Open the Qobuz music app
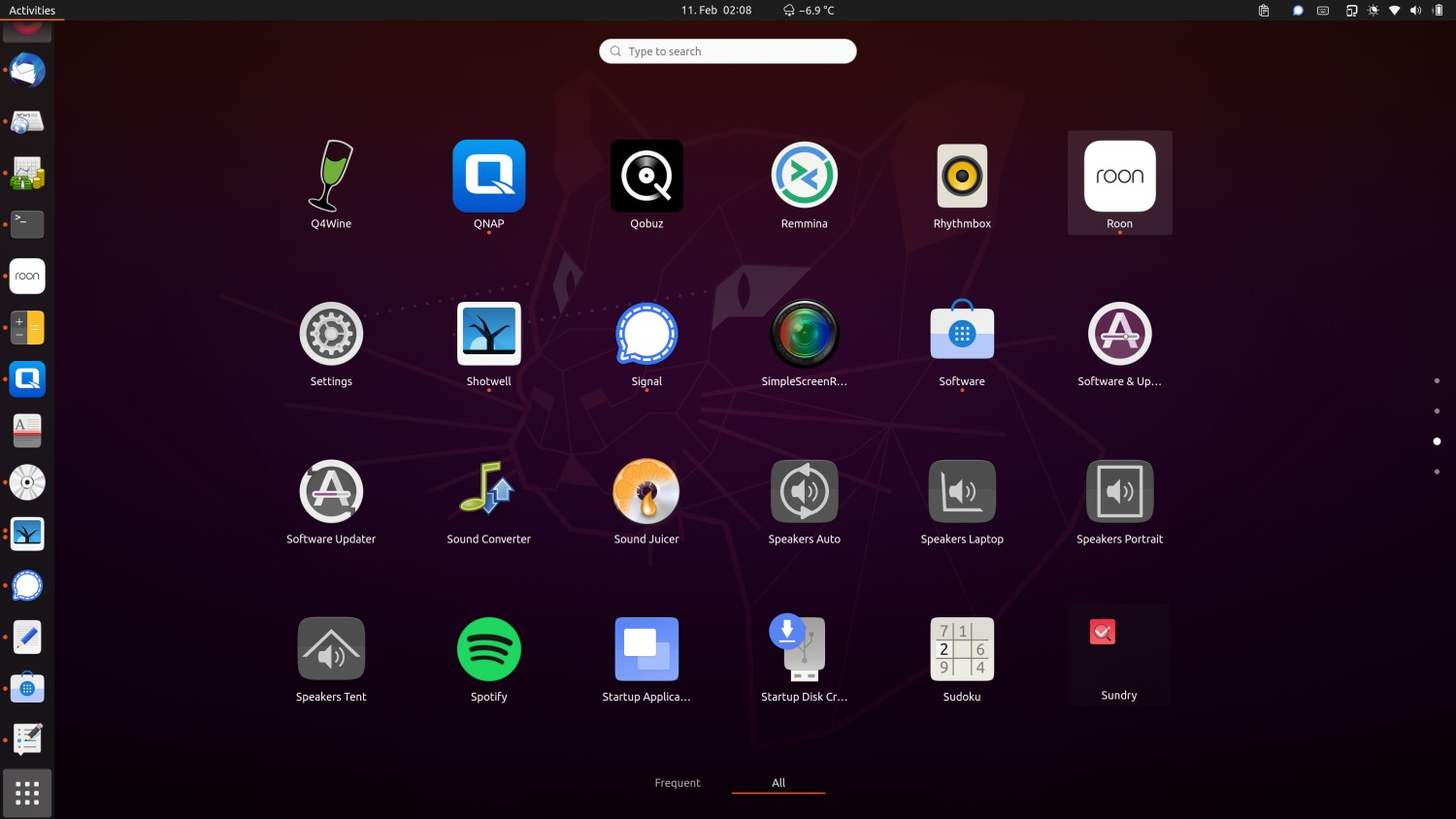The image size is (1456, 819). pos(646,178)
